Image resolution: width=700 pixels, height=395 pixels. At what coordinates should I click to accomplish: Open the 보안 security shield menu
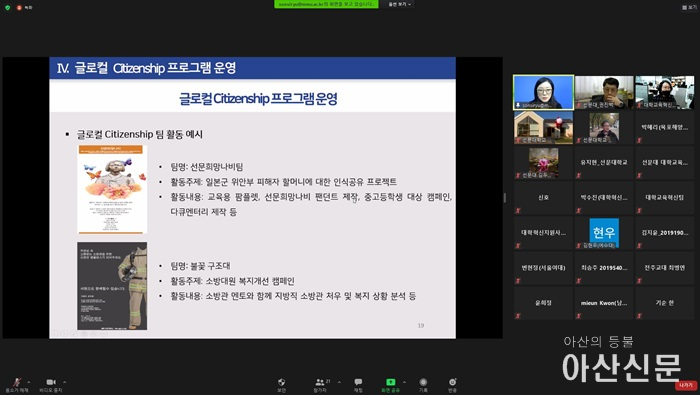281,385
